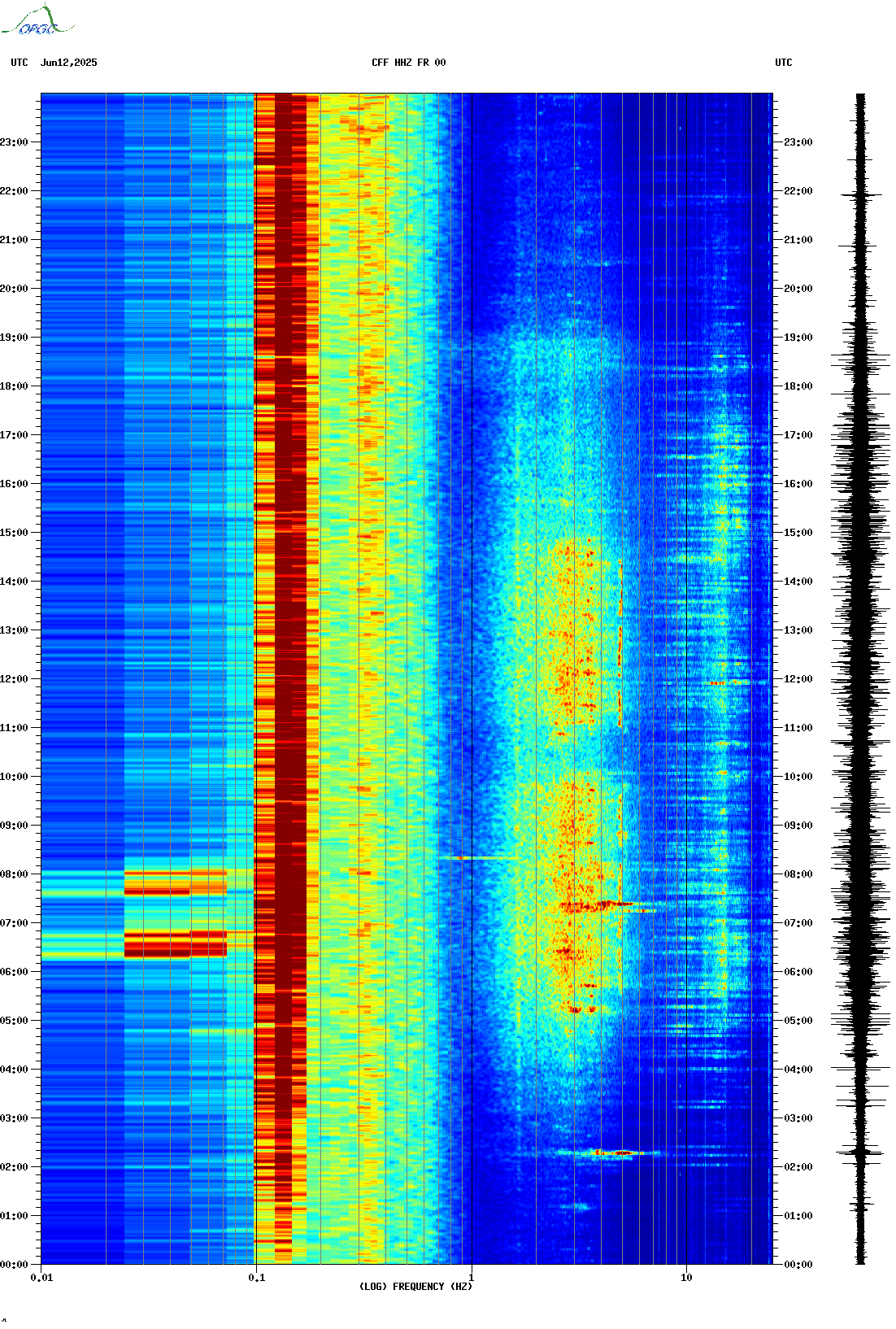
Task: Click the red low-frequency burst near 06:30
Action: tap(176, 944)
